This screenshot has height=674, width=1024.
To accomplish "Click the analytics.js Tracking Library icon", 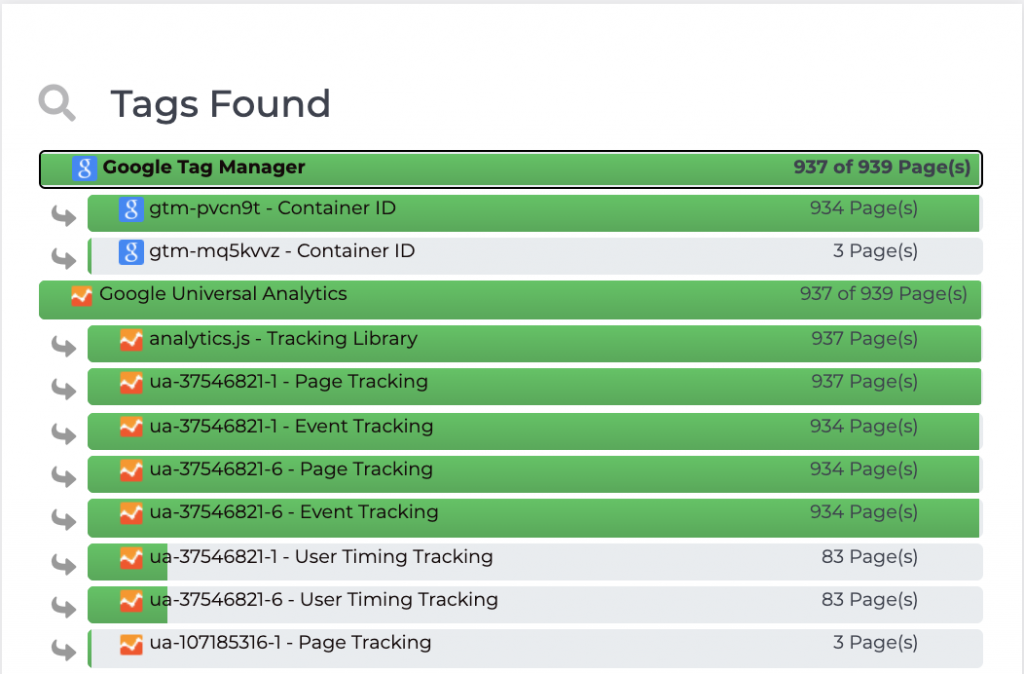I will point(131,340).
